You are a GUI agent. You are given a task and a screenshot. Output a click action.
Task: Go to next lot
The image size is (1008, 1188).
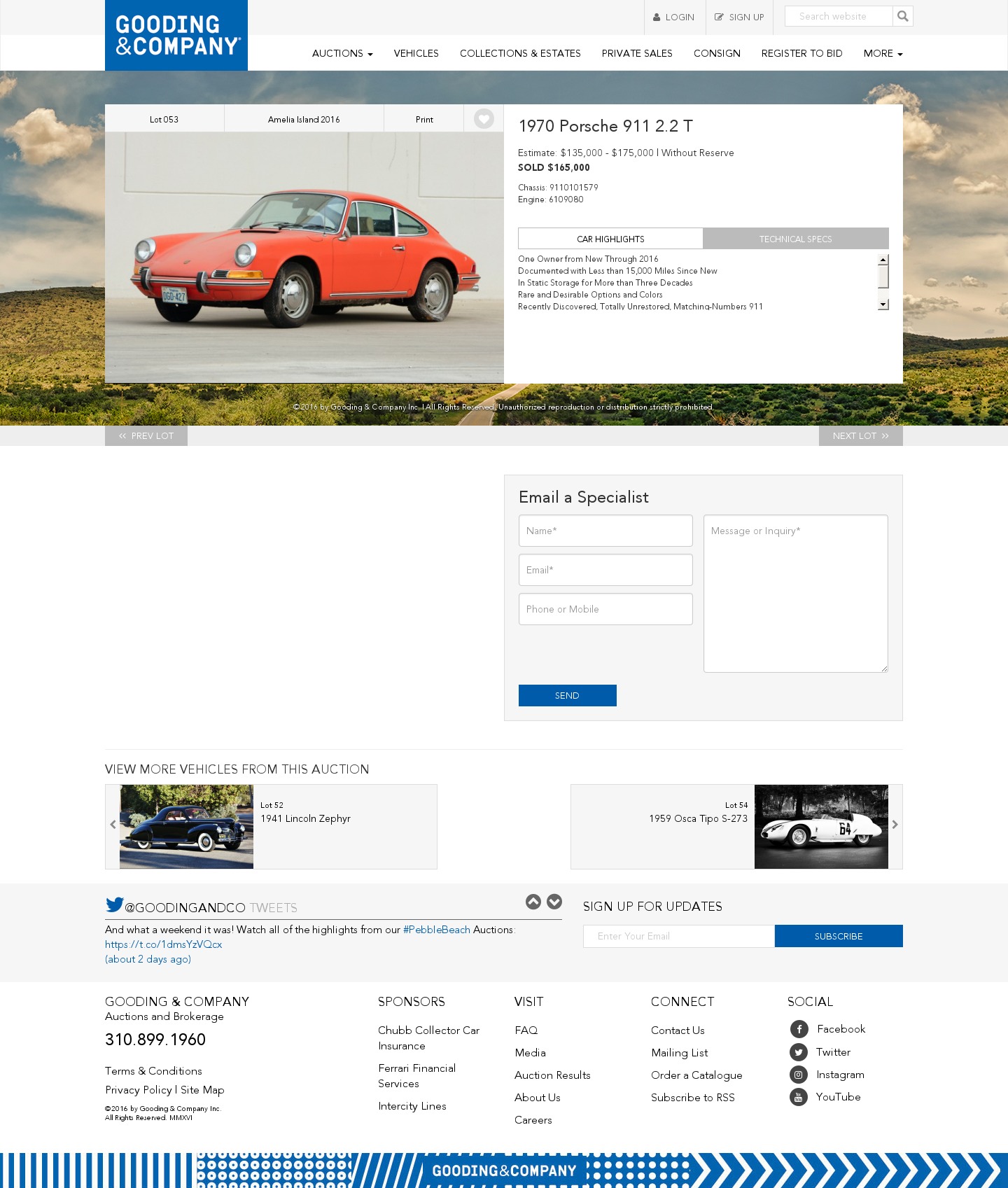click(x=861, y=435)
